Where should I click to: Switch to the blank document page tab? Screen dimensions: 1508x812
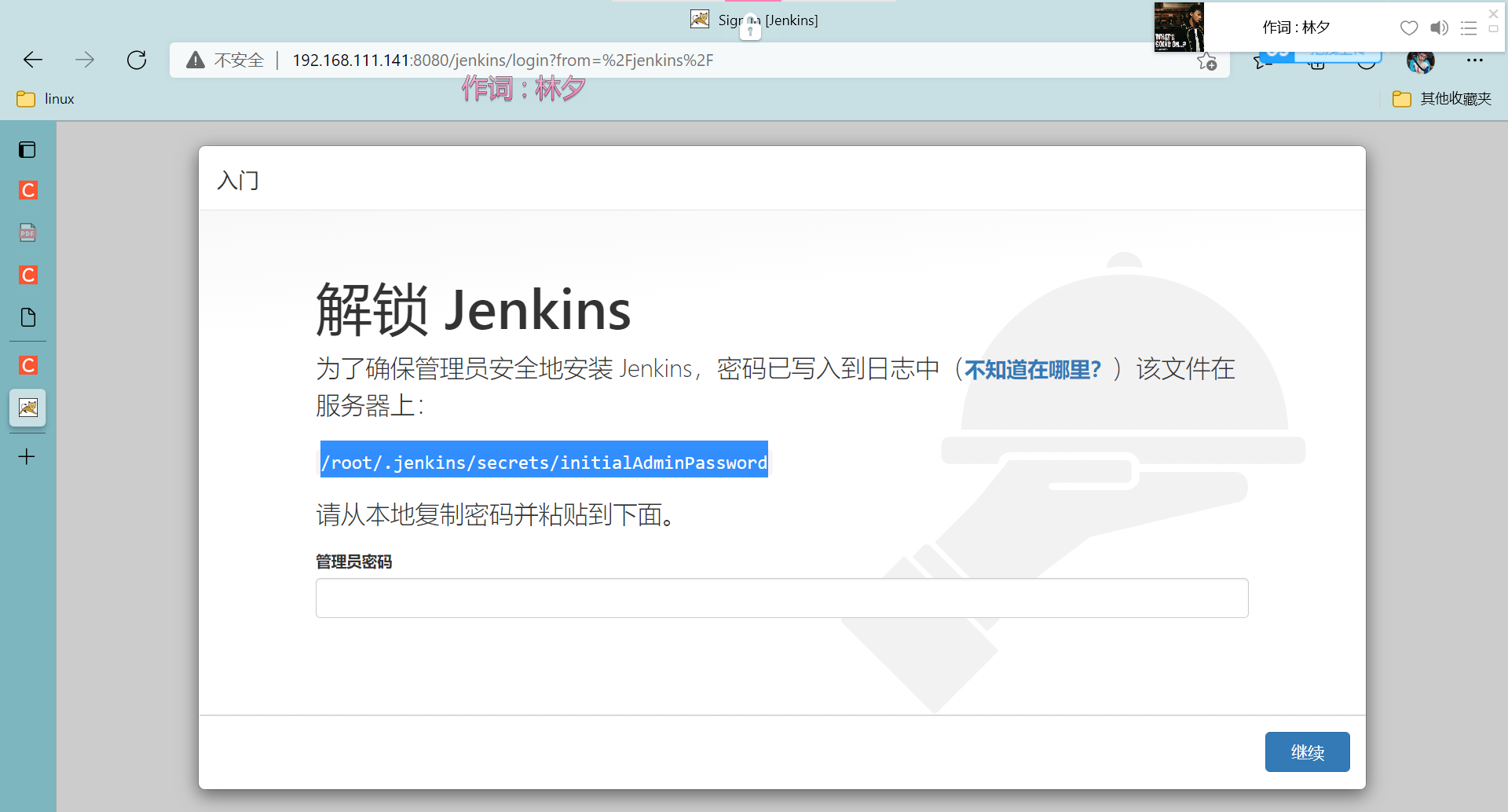pyautogui.click(x=27, y=317)
